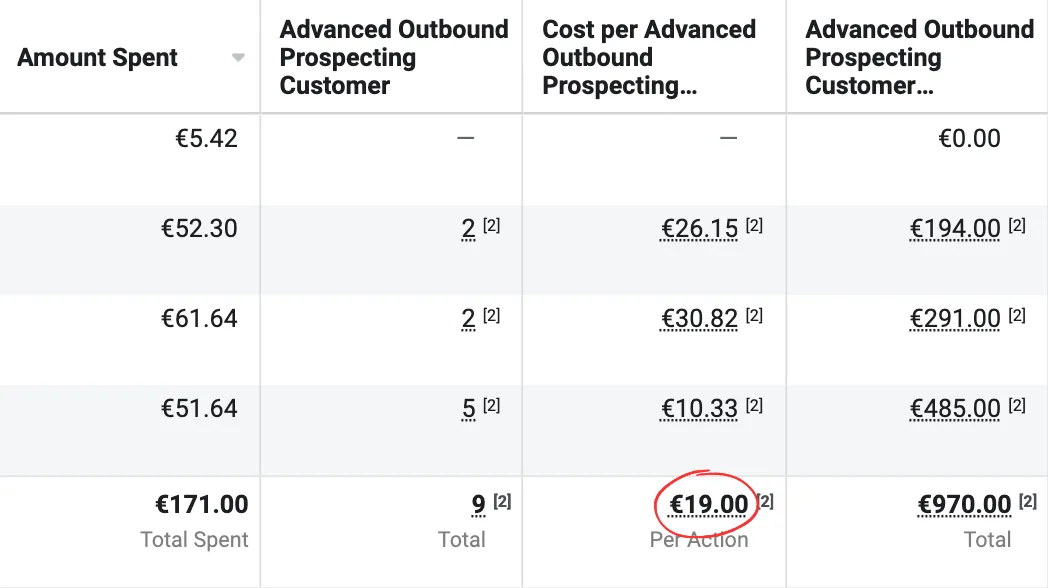Open the €30.82 cost value details
The height and width of the screenshot is (588, 1048).
(699, 319)
